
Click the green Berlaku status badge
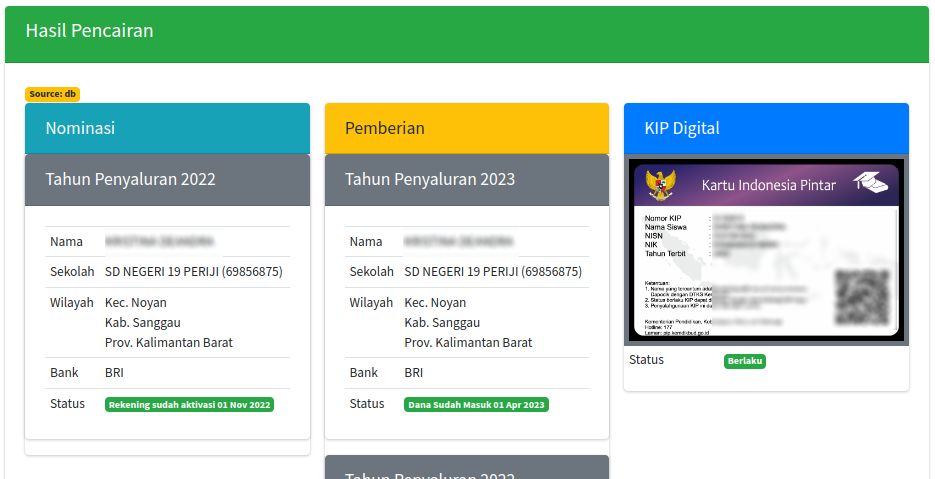pyautogui.click(x=745, y=361)
